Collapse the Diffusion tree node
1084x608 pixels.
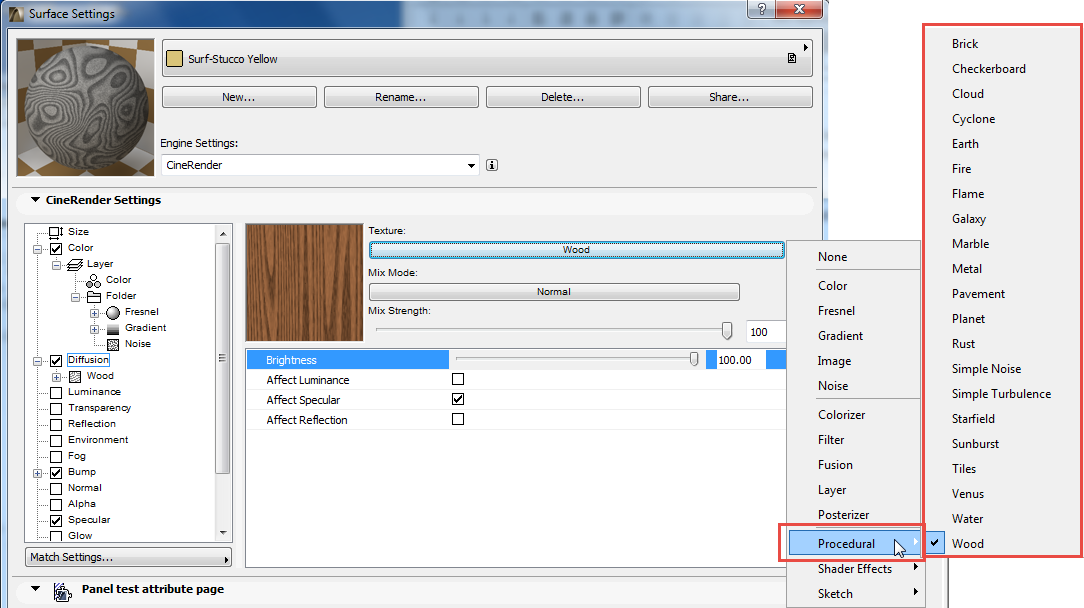pos(37,360)
